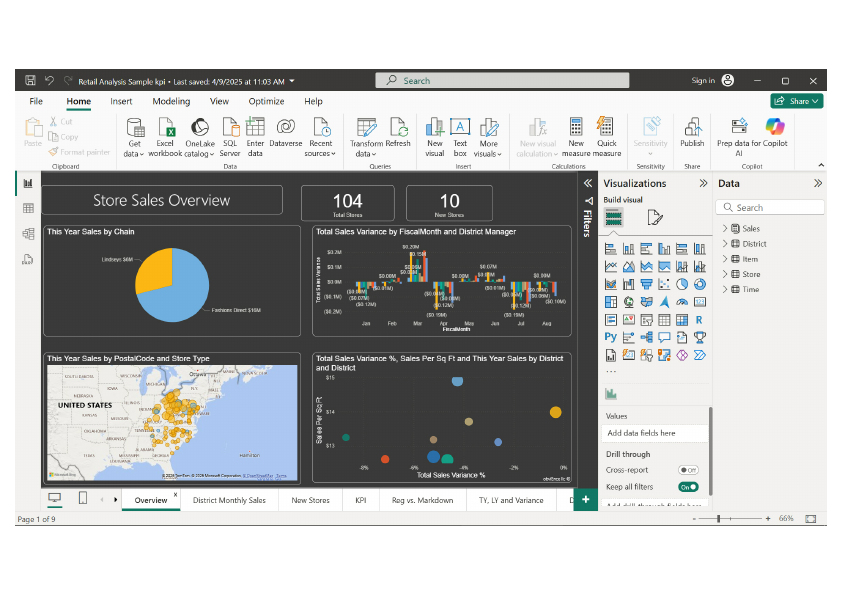Select the Treemap visualization icon
The image size is (842, 595).
pyautogui.click(x=611, y=302)
